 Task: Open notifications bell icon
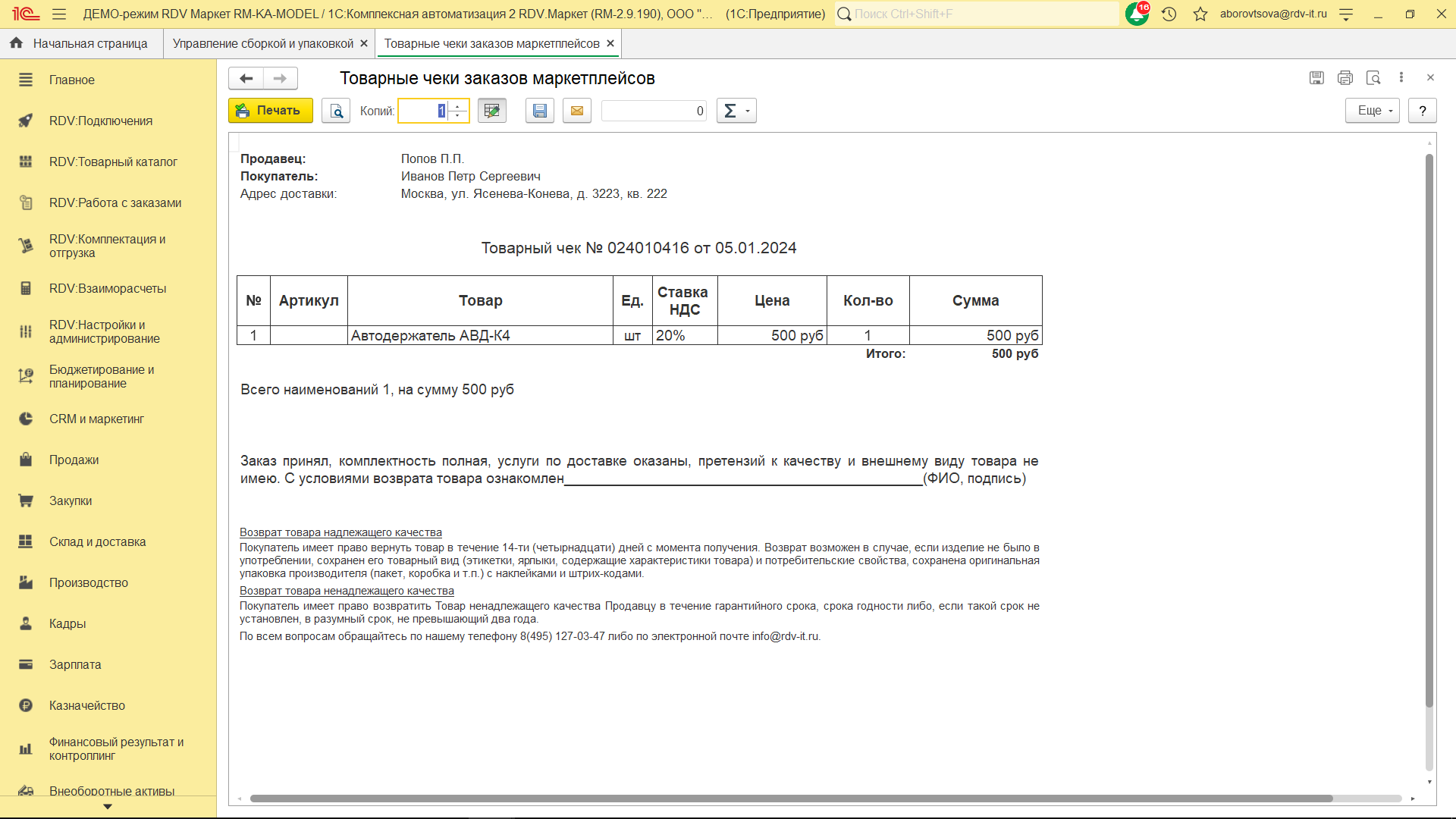click(1137, 14)
